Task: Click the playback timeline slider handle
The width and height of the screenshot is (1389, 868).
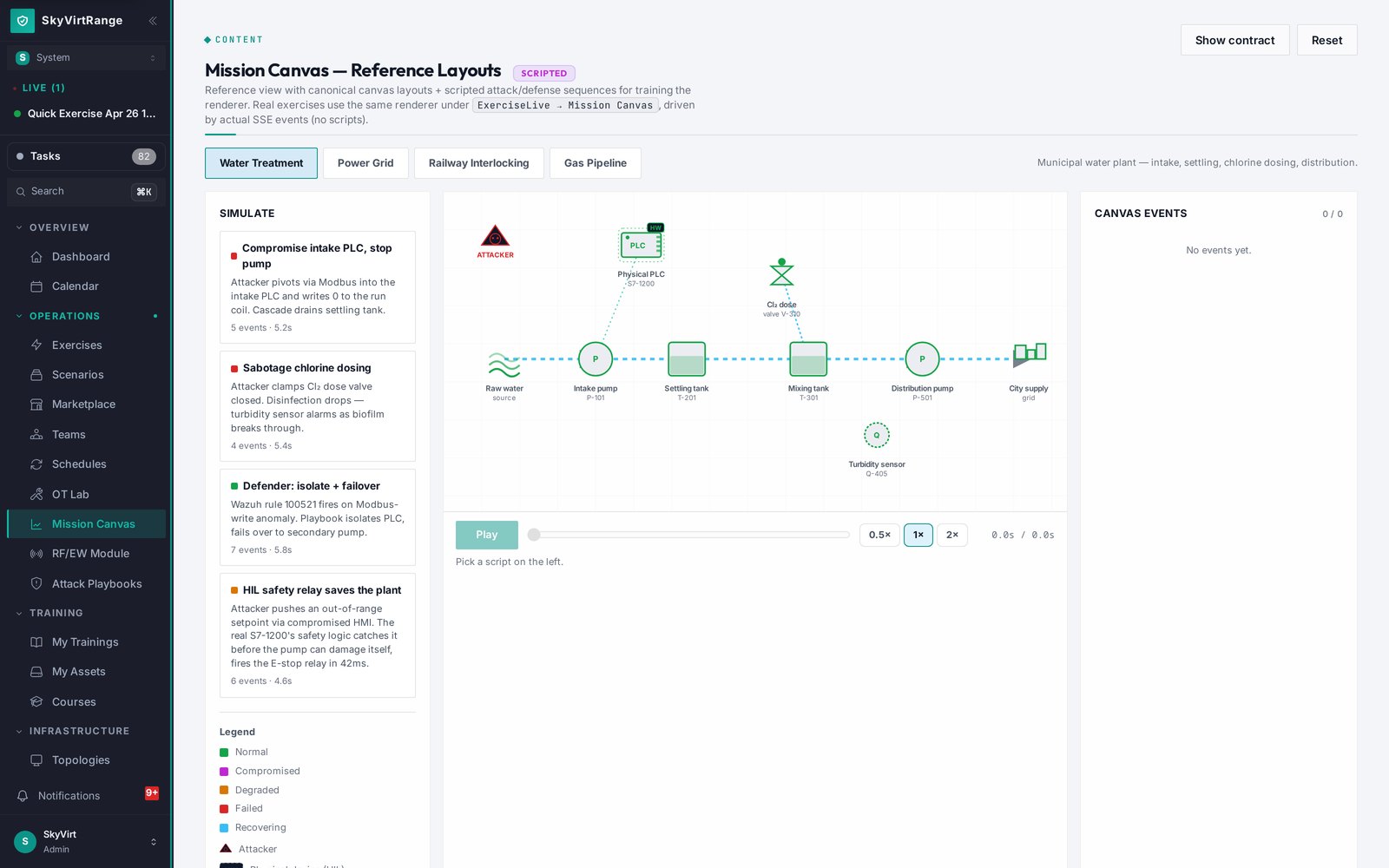Action: pyautogui.click(x=534, y=535)
